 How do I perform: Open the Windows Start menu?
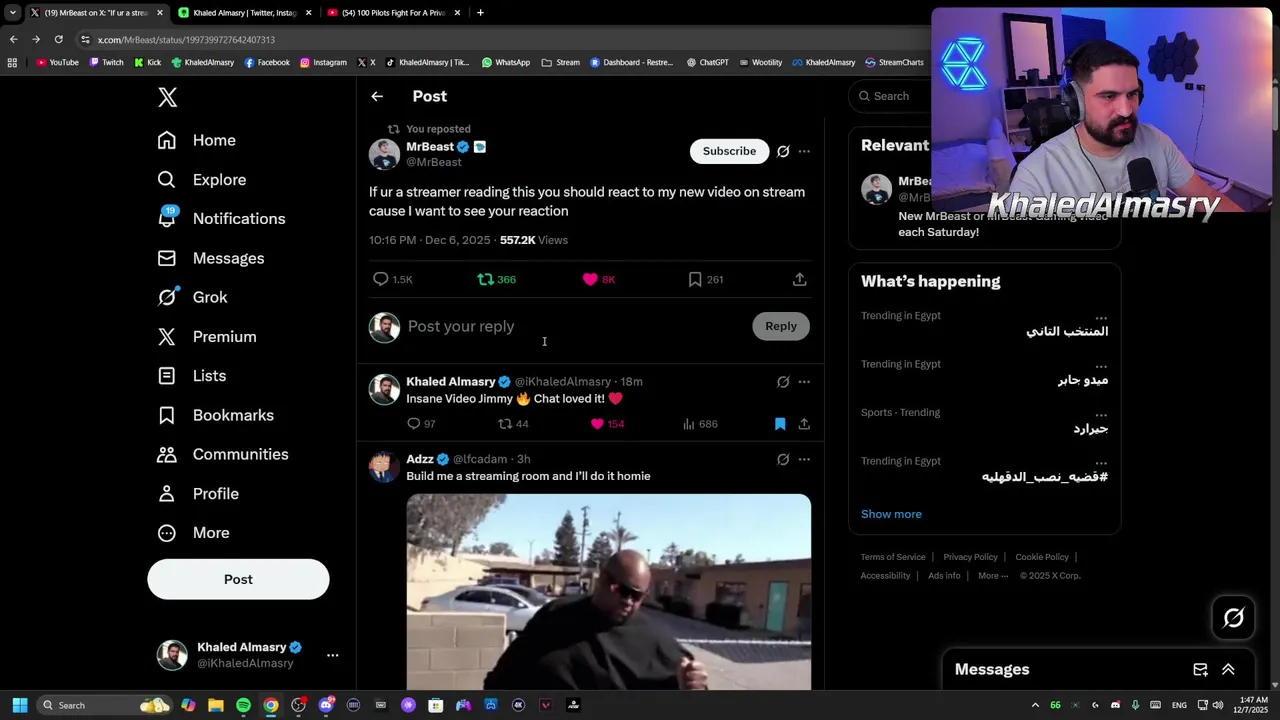pyautogui.click(x=19, y=705)
